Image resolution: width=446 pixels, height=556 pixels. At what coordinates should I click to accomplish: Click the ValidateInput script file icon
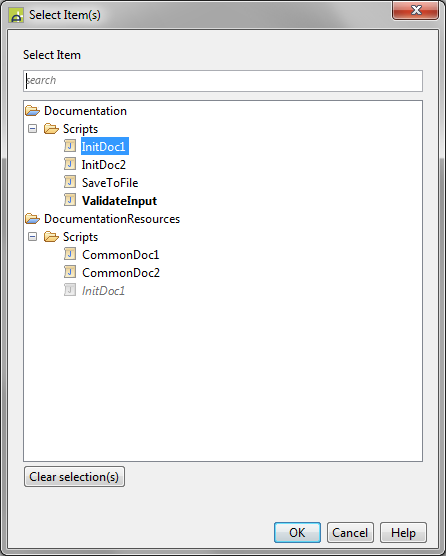pyautogui.click(x=70, y=200)
